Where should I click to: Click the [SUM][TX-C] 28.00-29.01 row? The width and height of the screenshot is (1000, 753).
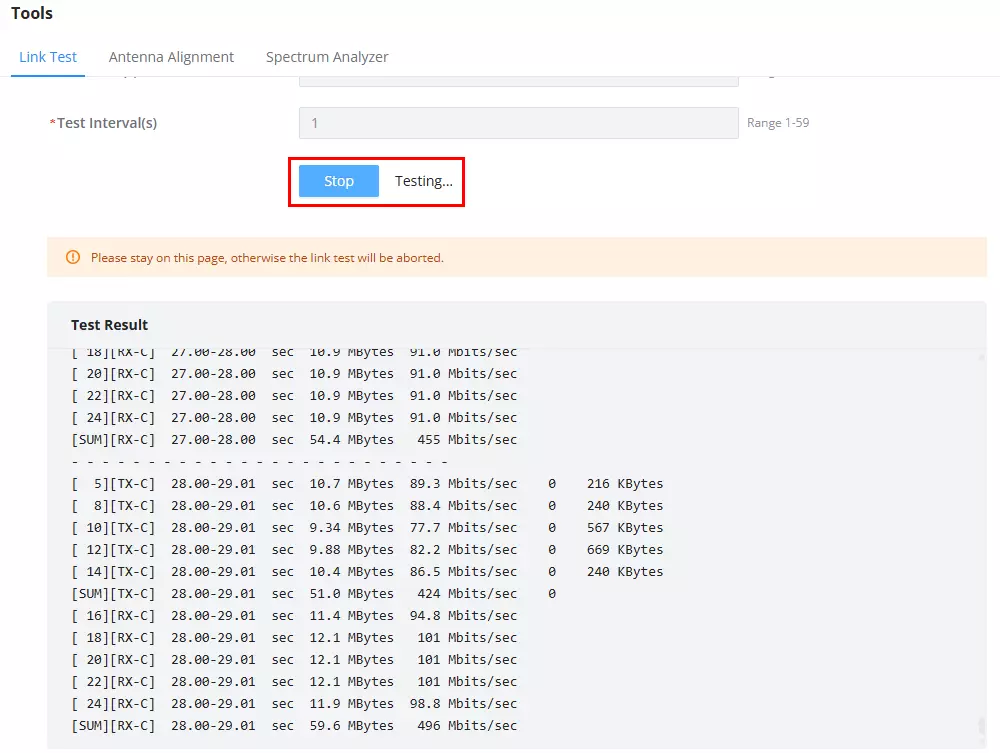tap(314, 594)
